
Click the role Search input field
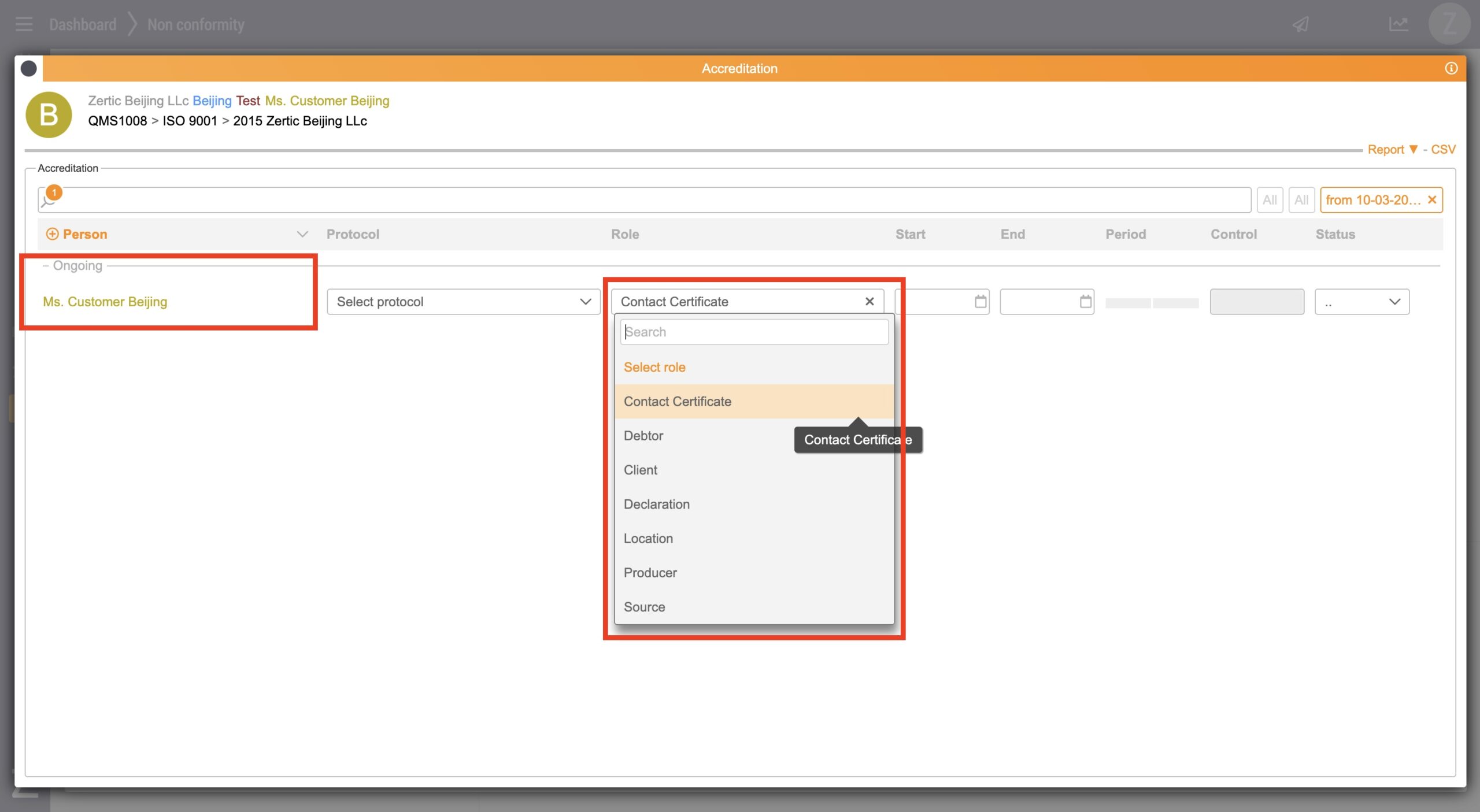(754, 332)
